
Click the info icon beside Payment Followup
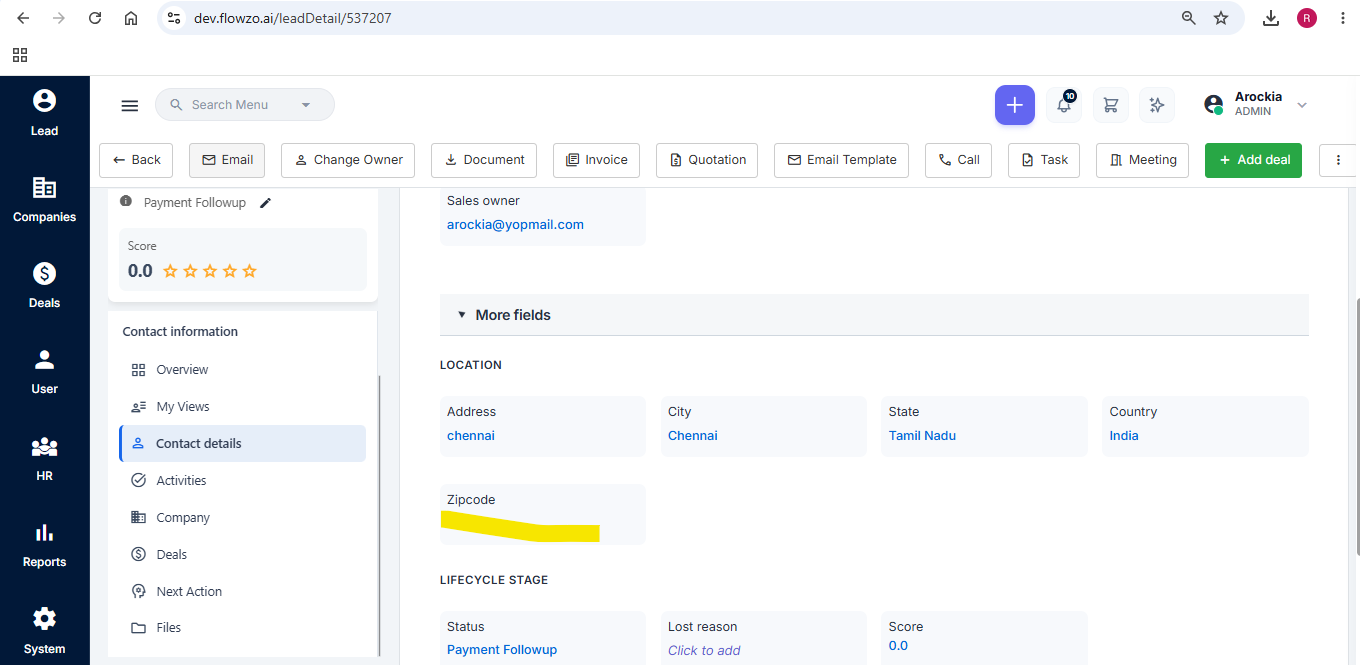point(126,202)
